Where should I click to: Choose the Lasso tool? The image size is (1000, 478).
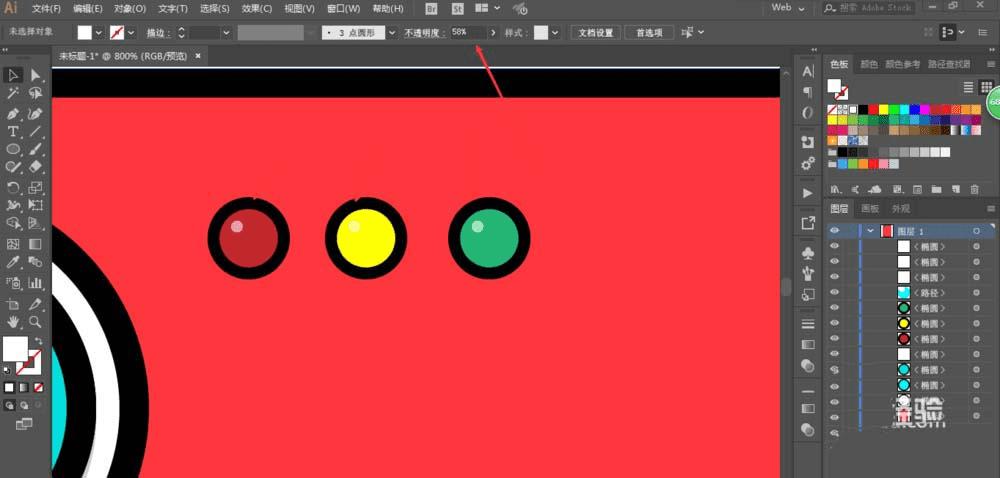click(x=35, y=94)
